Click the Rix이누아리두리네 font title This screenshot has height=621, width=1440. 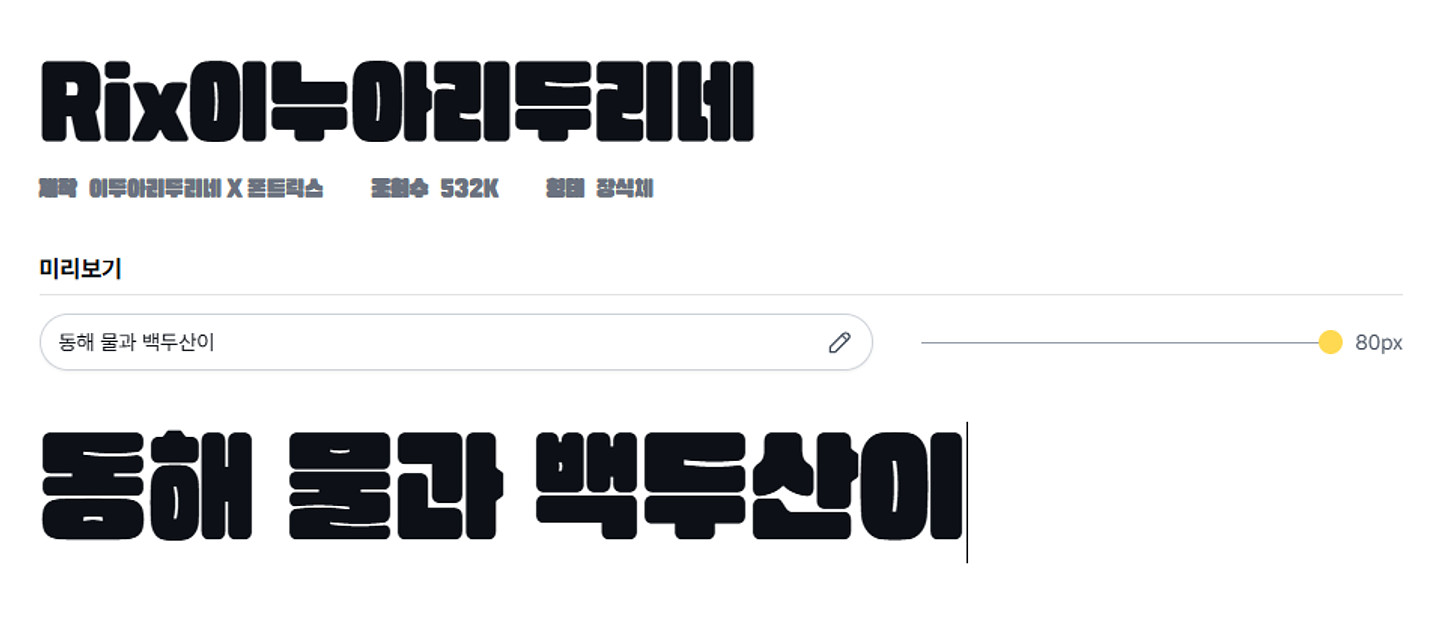tap(397, 102)
